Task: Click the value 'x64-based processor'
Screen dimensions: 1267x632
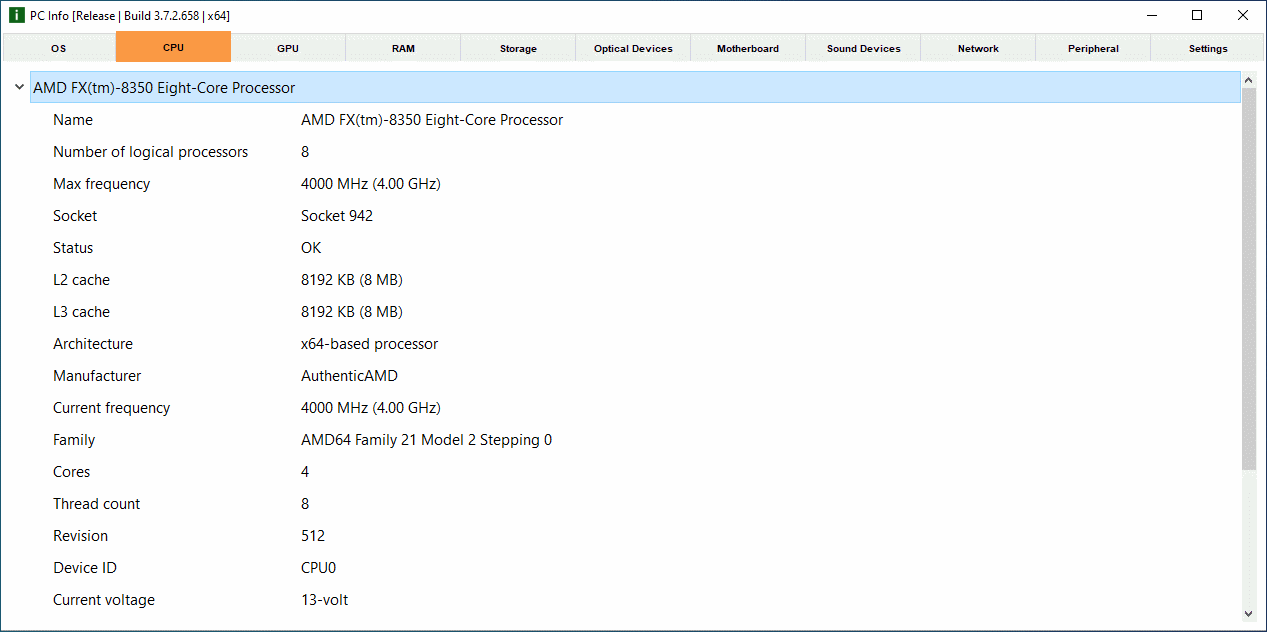Action: pos(370,344)
